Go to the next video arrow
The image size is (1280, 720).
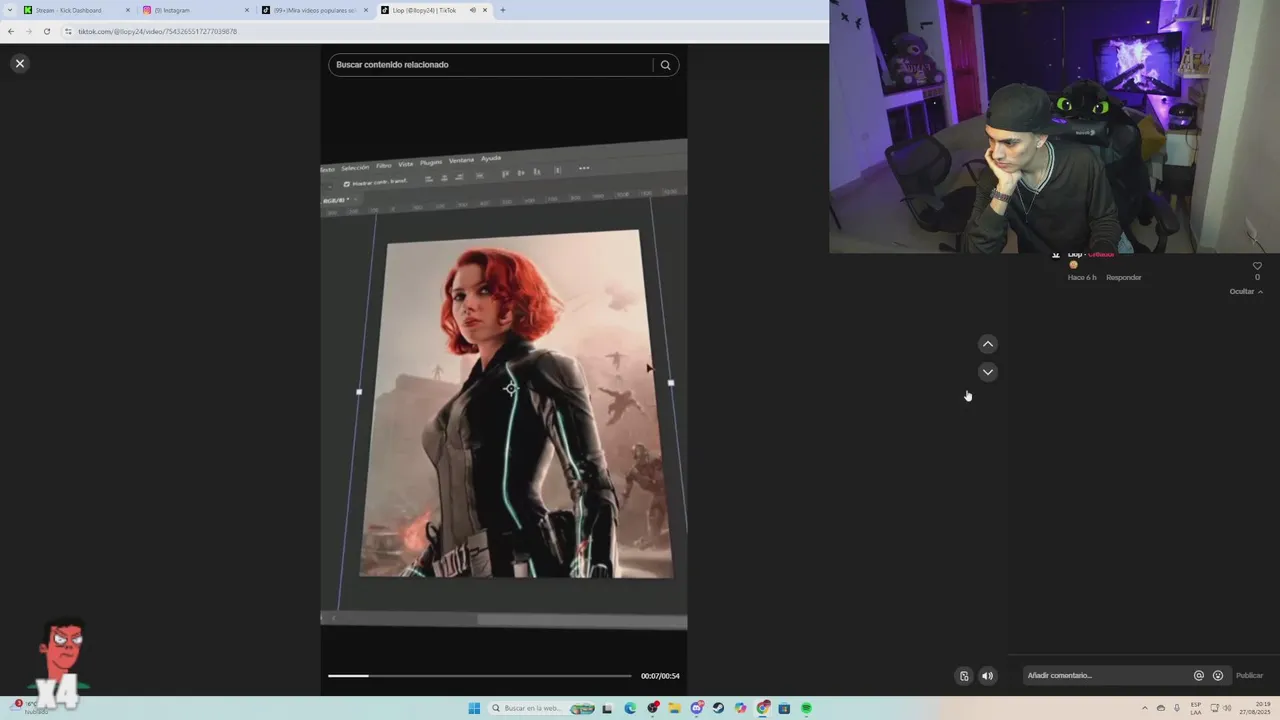988,372
